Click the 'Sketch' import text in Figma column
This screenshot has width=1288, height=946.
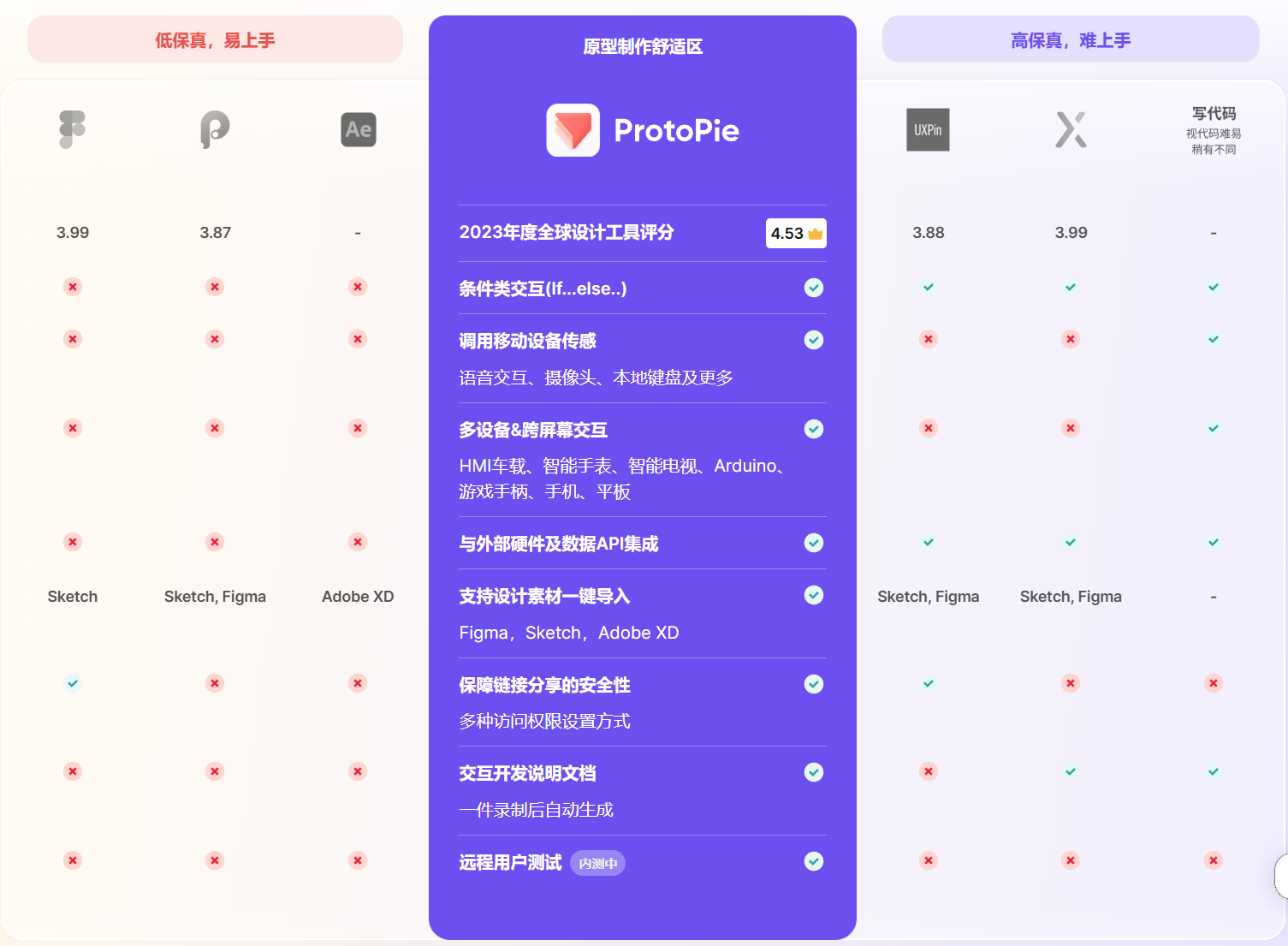pos(73,597)
